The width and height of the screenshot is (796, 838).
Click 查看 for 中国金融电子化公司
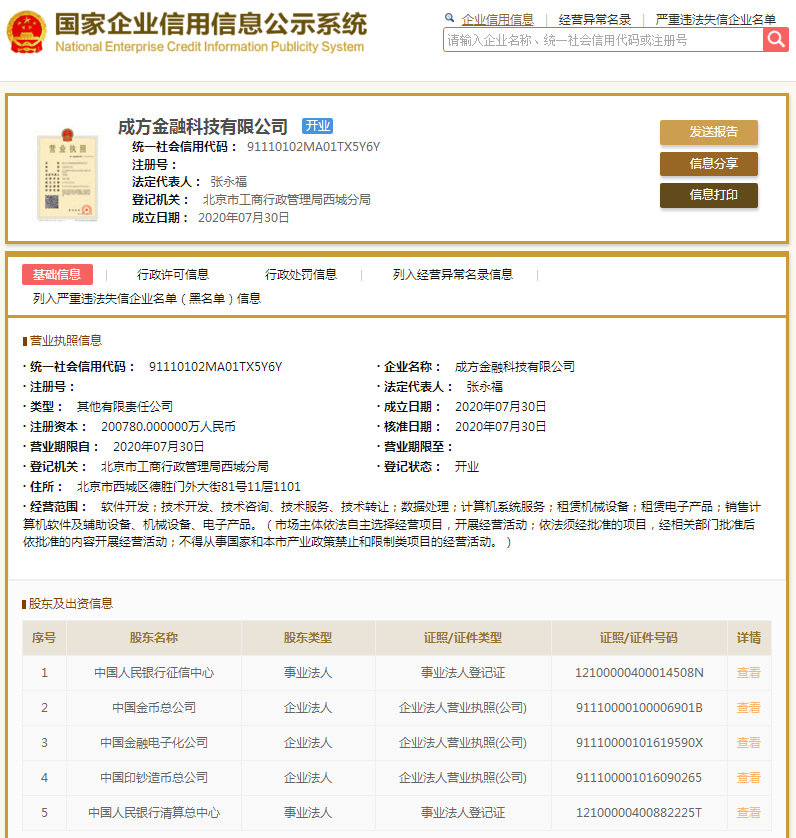(748, 742)
